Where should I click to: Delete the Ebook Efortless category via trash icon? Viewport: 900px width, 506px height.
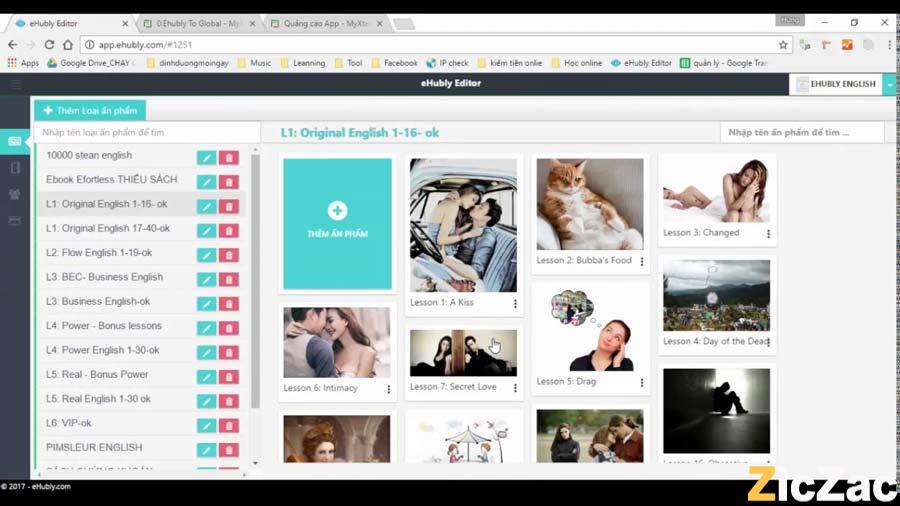229,182
